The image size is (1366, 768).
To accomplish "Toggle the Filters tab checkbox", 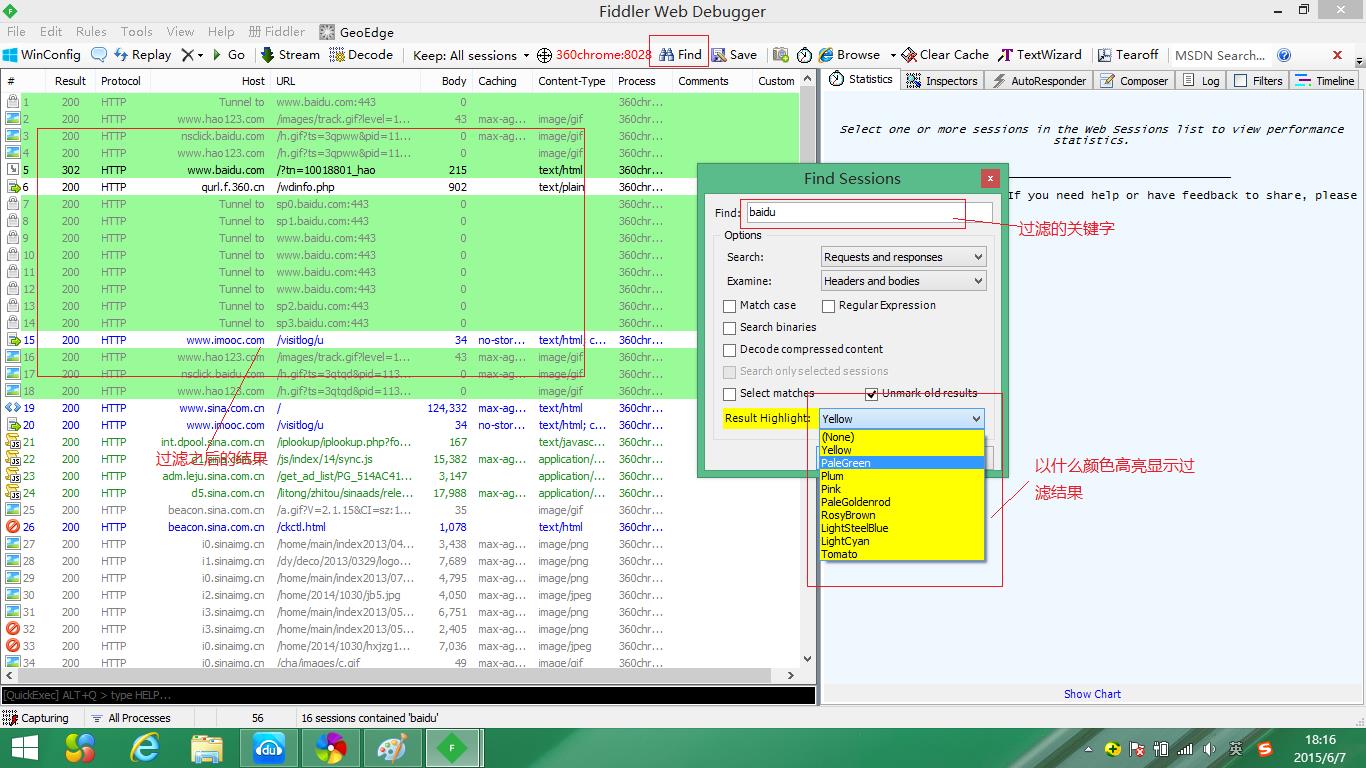I will click(1240, 81).
